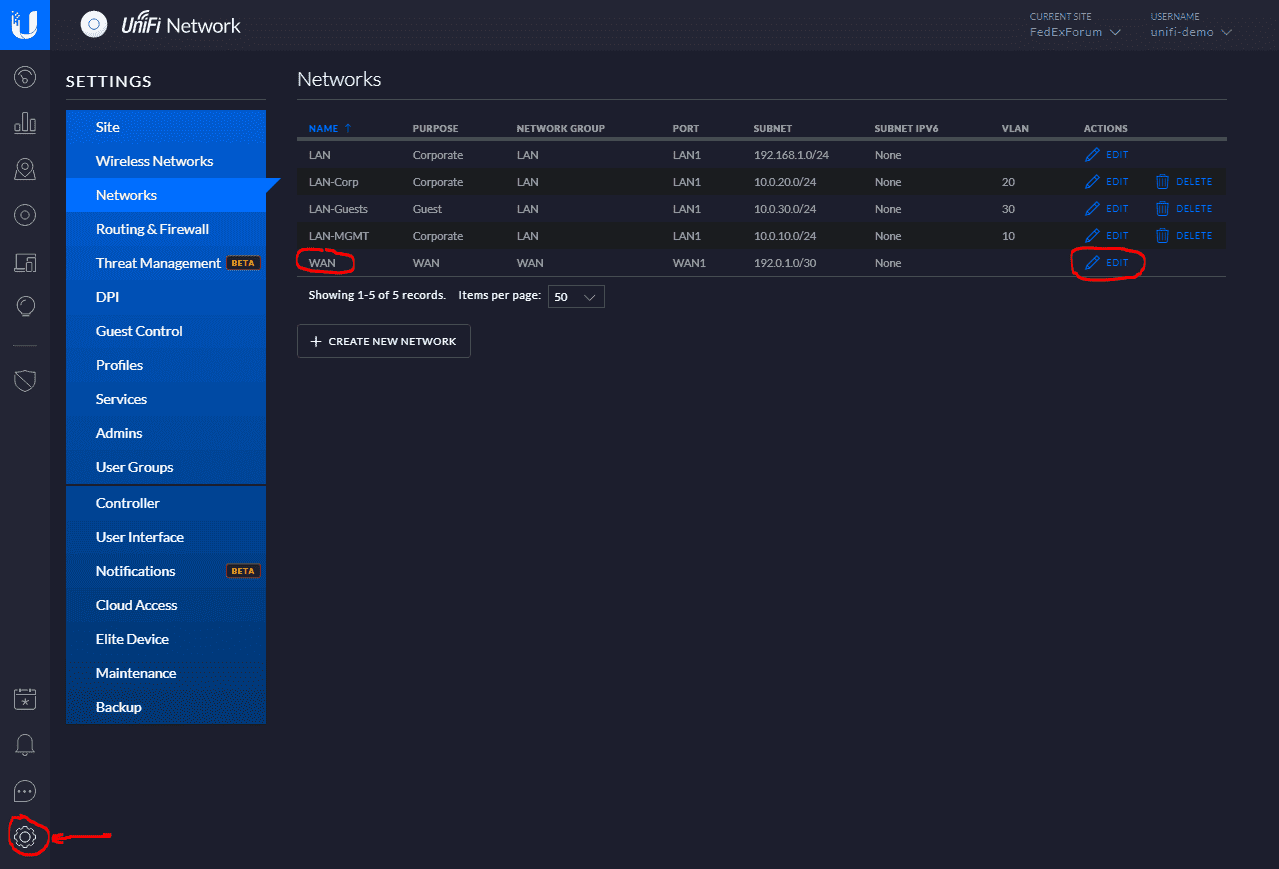Open the Devices circle icon

coord(25,215)
